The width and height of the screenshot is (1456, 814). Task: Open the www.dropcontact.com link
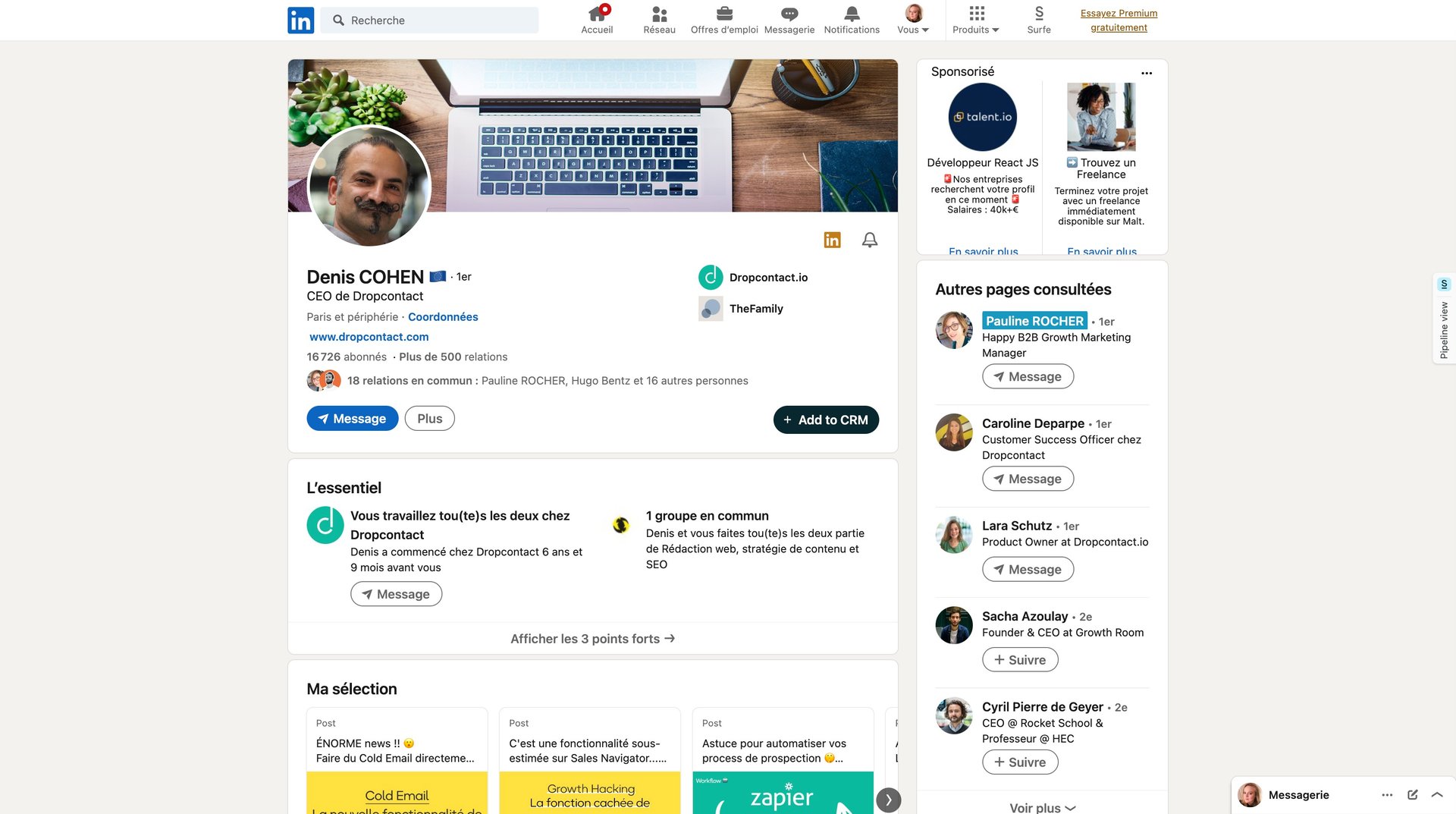(369, 337)
